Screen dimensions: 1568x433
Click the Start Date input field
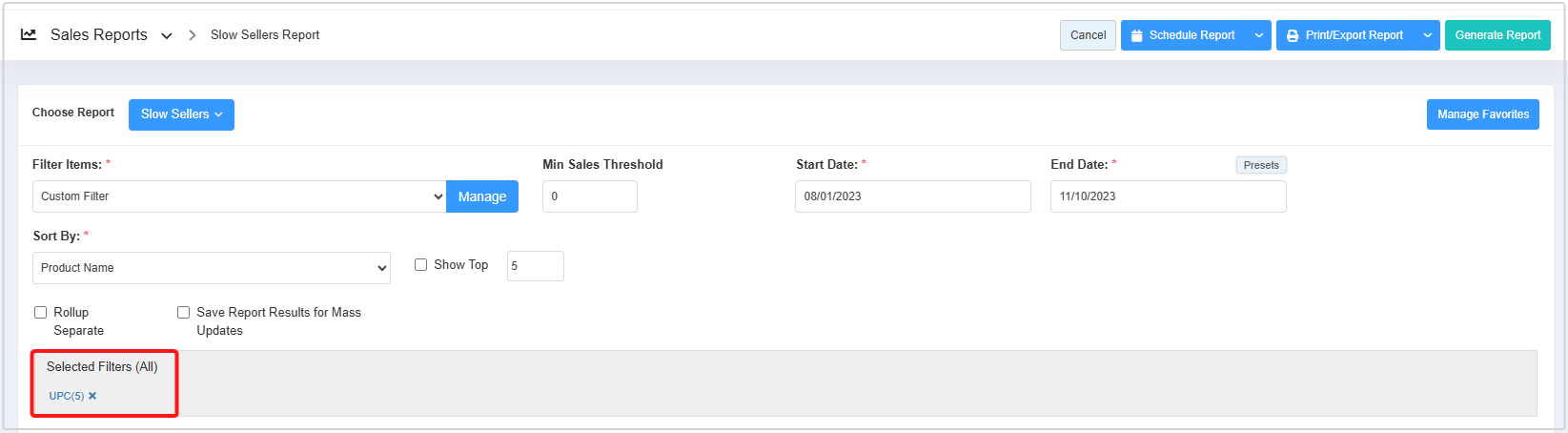(x=912, y=196)
